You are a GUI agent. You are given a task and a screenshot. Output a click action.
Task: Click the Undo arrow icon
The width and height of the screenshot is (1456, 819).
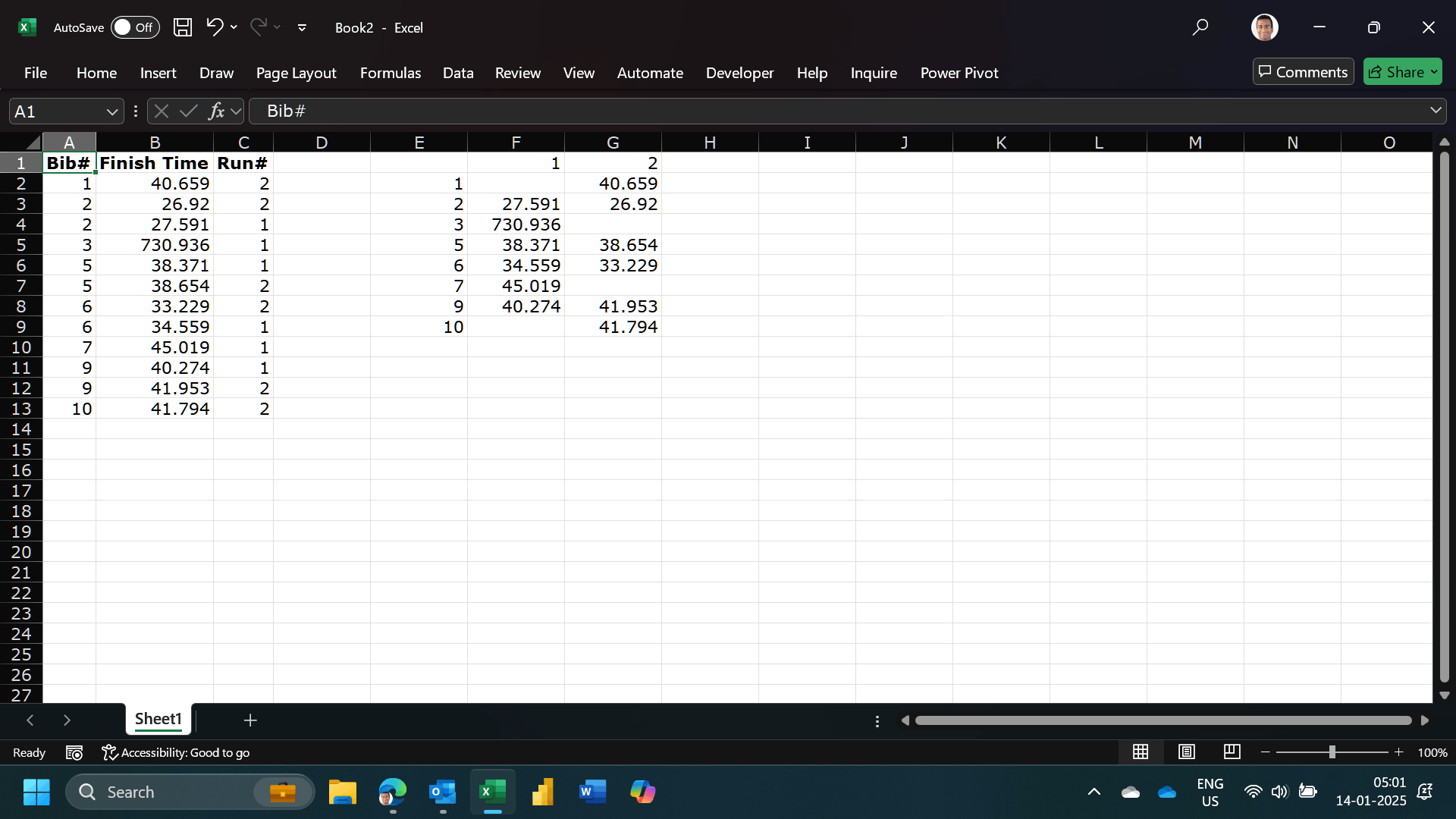[215, 27]
